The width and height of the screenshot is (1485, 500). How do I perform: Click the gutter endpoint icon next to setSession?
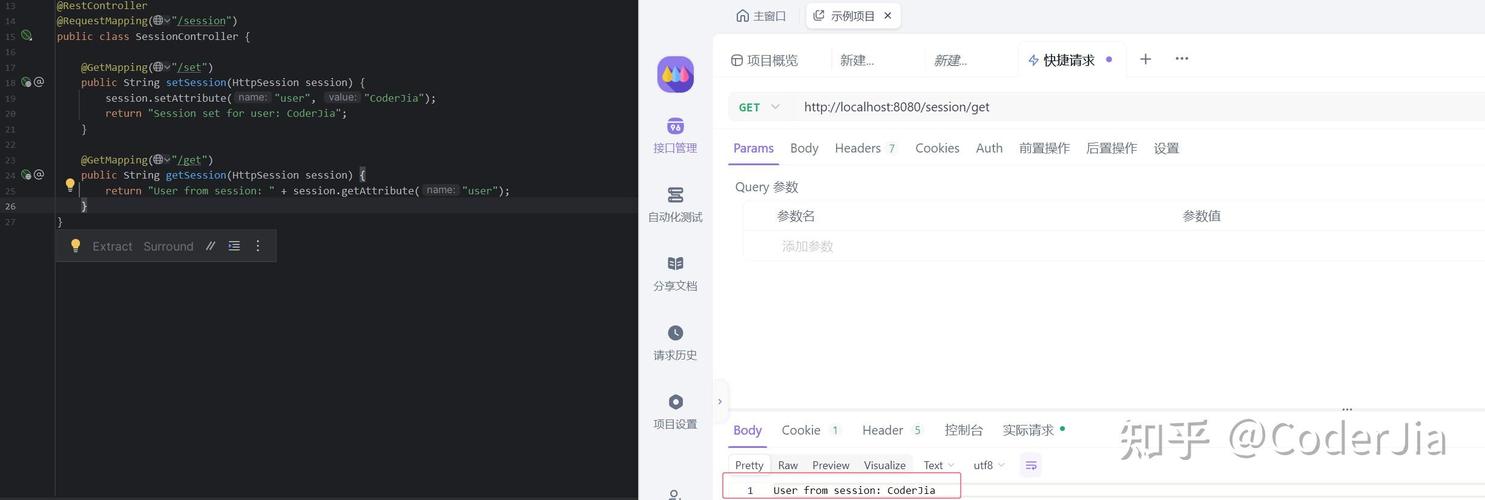pyautogui.click(x=27, y=82)
